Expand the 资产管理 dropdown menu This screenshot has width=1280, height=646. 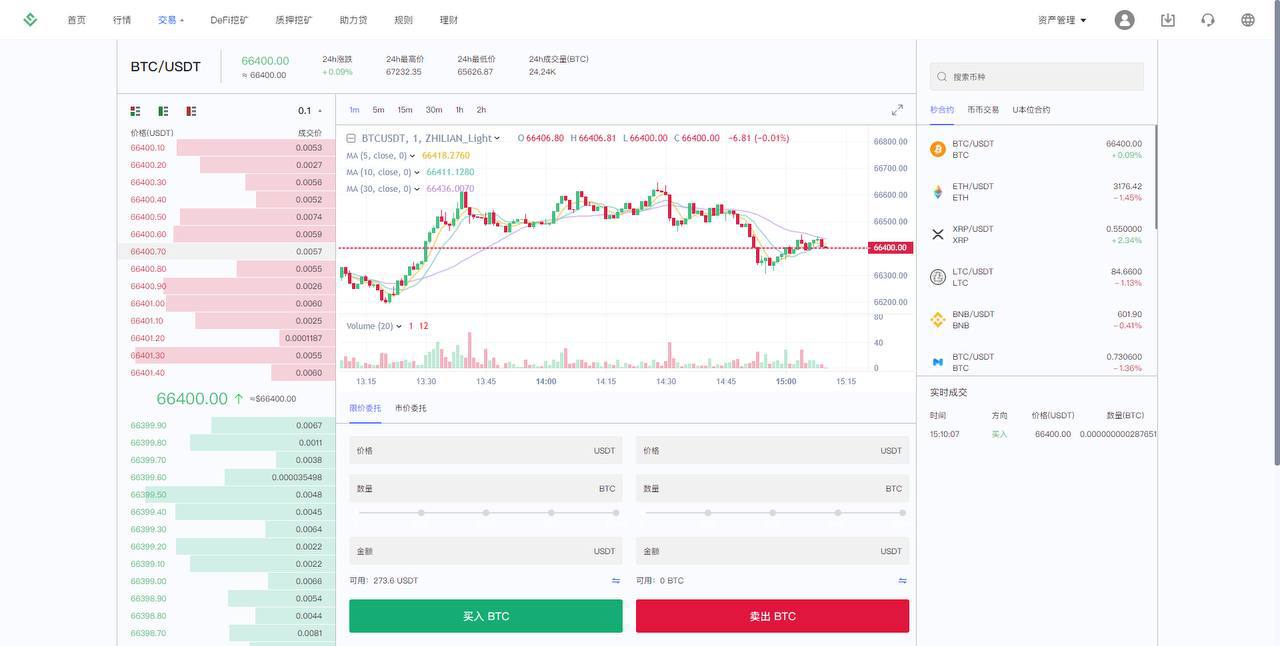coord(1059,17)
